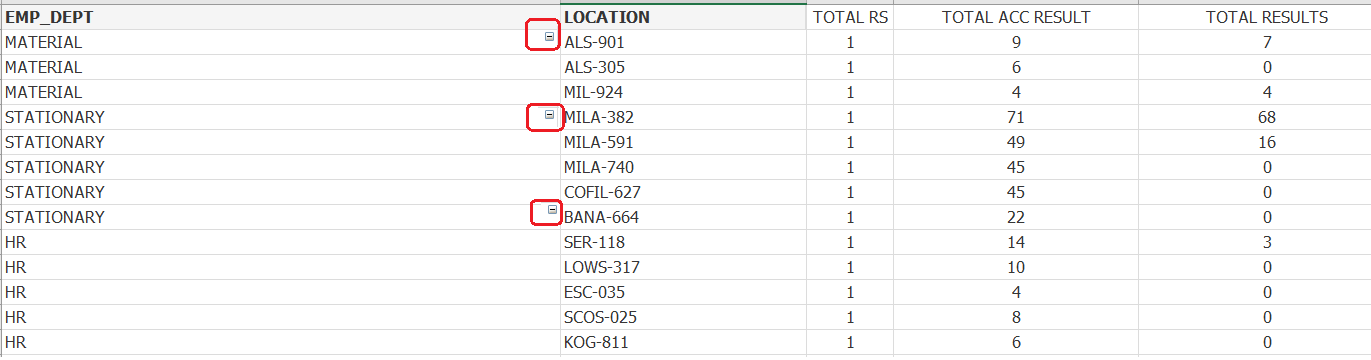Select STATIONARY in the BANA-664 row
The image size is (1371, 360).
(x=280, y=217)
